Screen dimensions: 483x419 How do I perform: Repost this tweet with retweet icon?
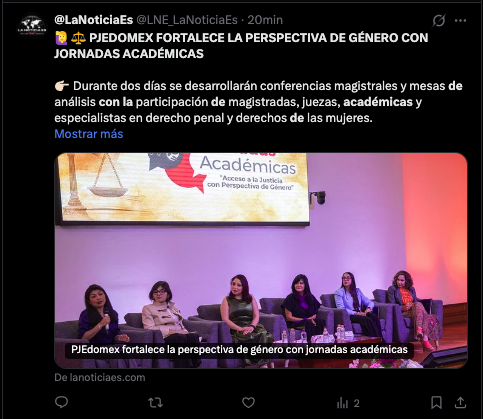coord(155,403)
